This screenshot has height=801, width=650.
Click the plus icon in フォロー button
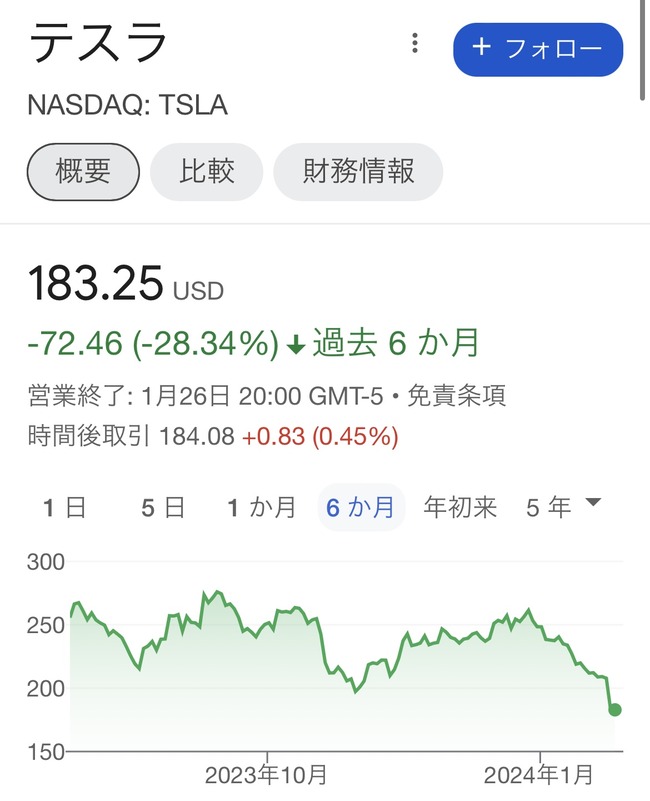(x=481, y=47)
